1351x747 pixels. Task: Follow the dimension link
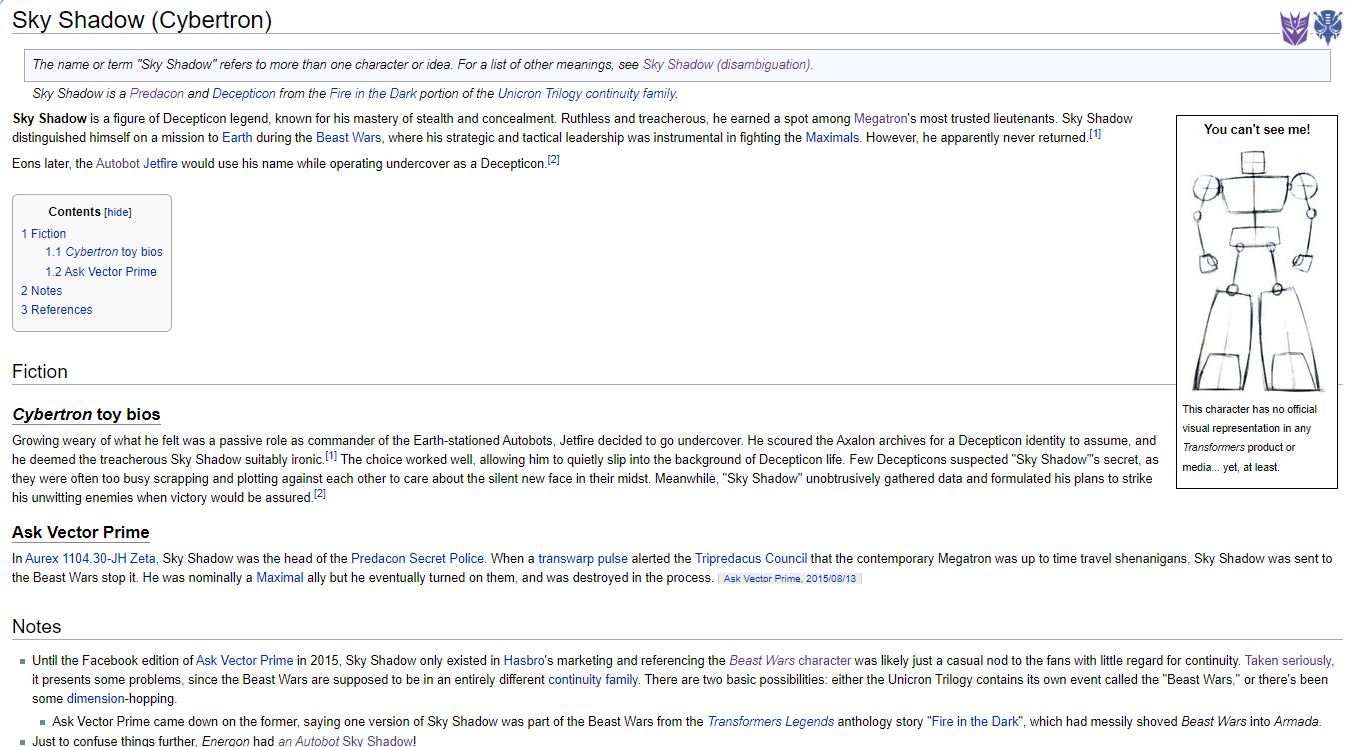95,698
